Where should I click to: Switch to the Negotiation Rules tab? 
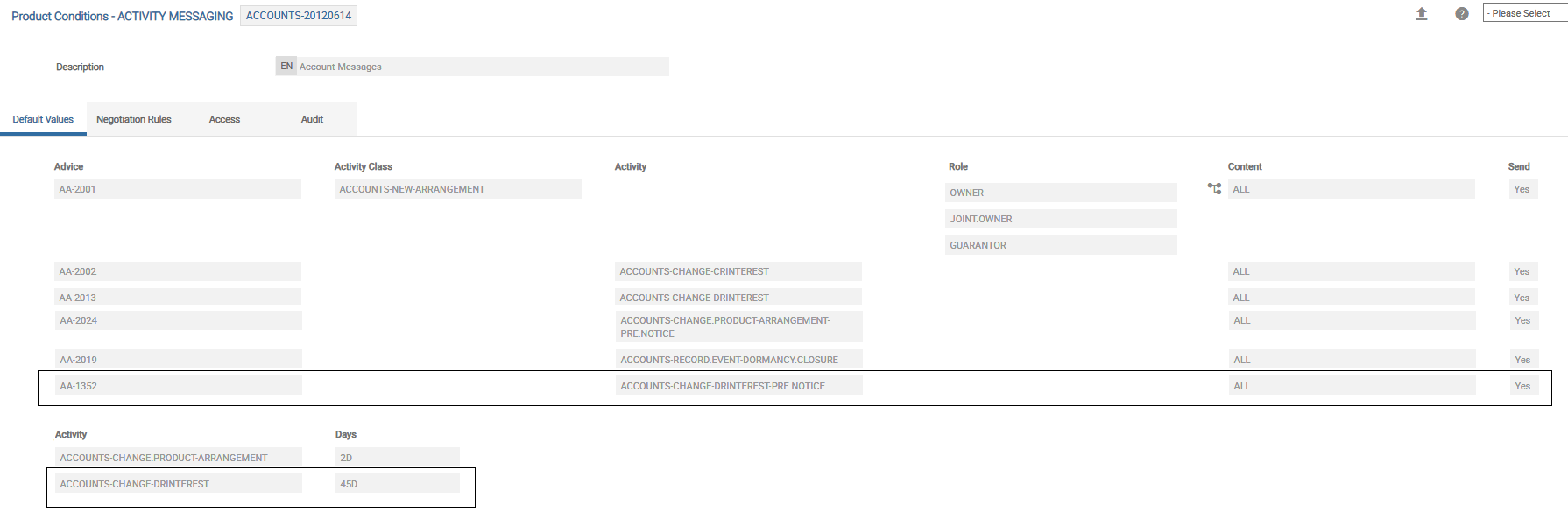coord(134,120)
